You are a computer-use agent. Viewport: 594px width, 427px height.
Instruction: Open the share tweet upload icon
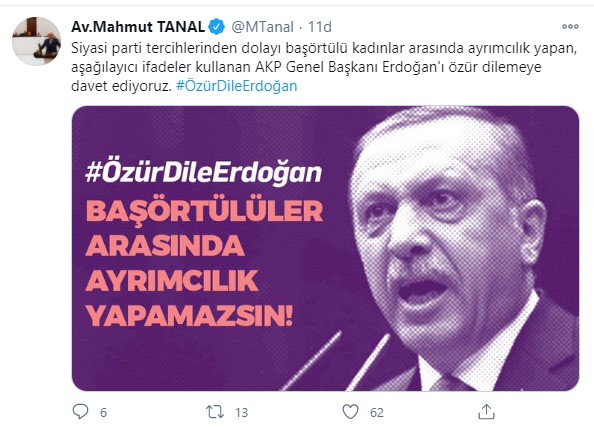click(486, 411)
